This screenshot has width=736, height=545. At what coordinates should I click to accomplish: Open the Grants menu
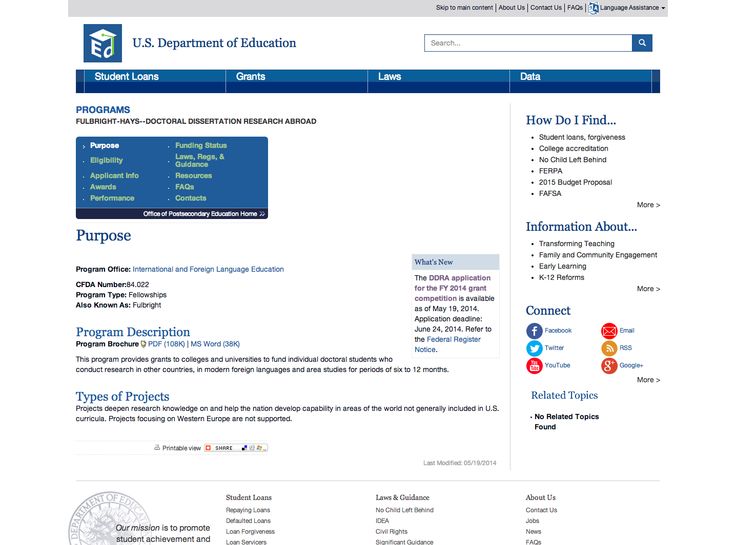point(250,77)
